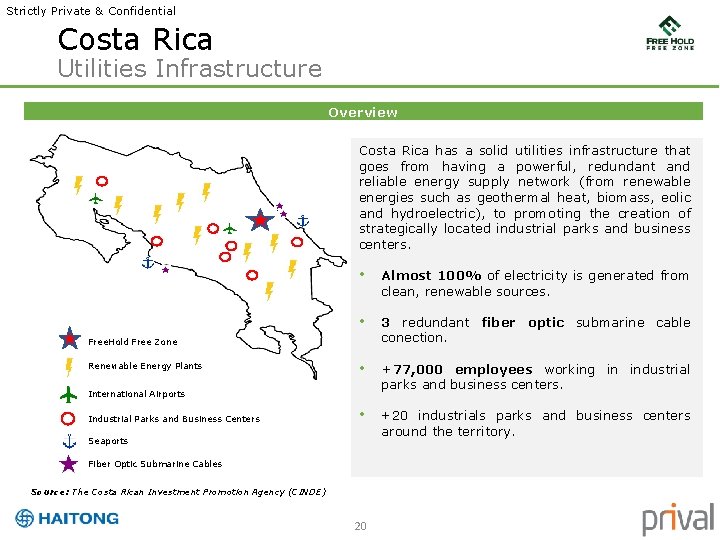Click the northernmost lightning bolt on the map
720x540 pixels.
coord(206,192)
